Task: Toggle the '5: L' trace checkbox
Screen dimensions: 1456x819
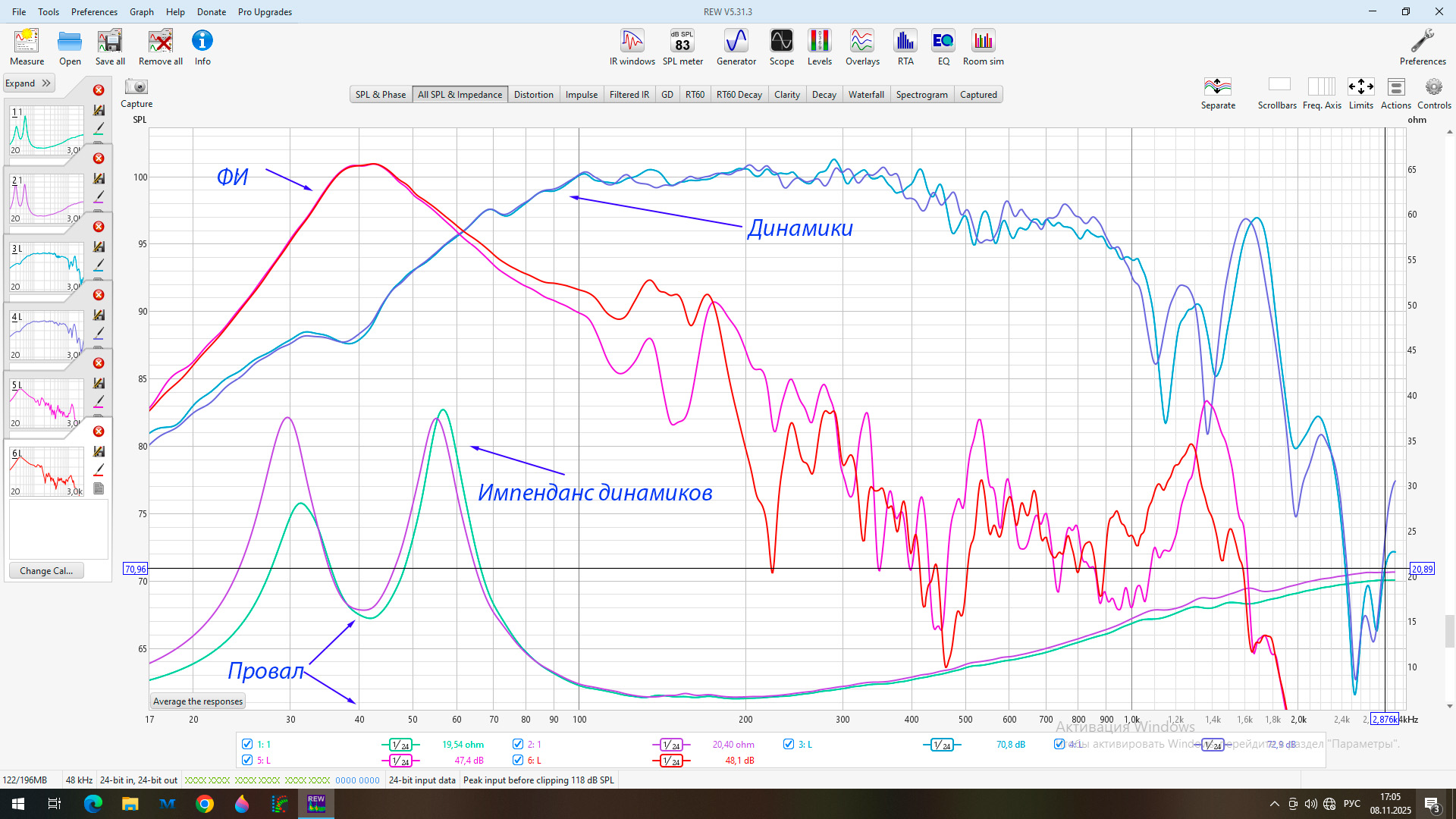Action: coord(247,760)
